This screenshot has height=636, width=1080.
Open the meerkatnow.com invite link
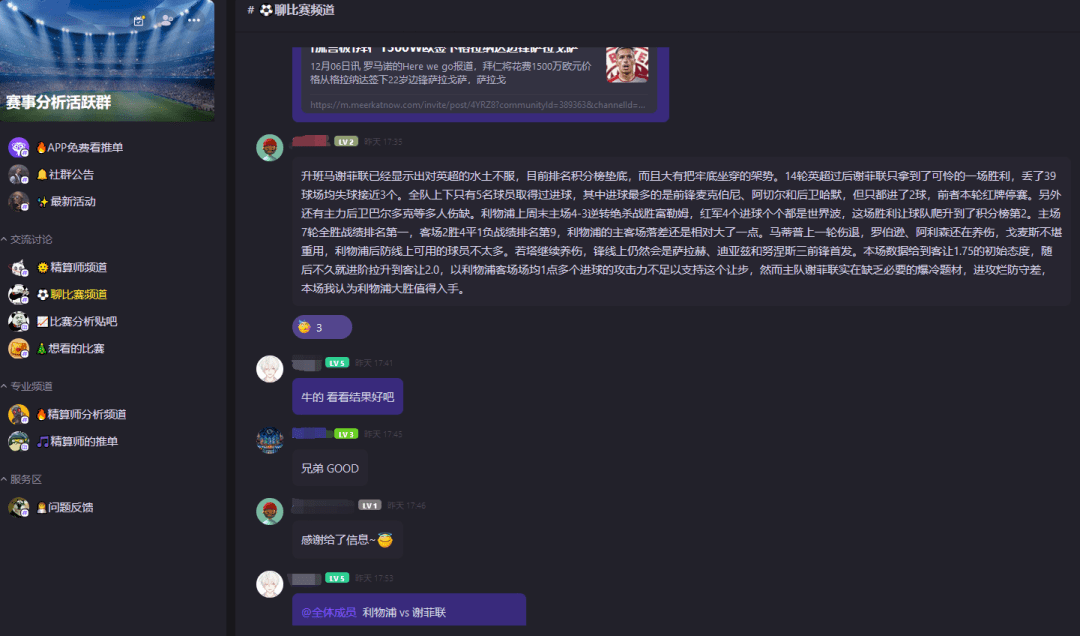pos(477,105)
